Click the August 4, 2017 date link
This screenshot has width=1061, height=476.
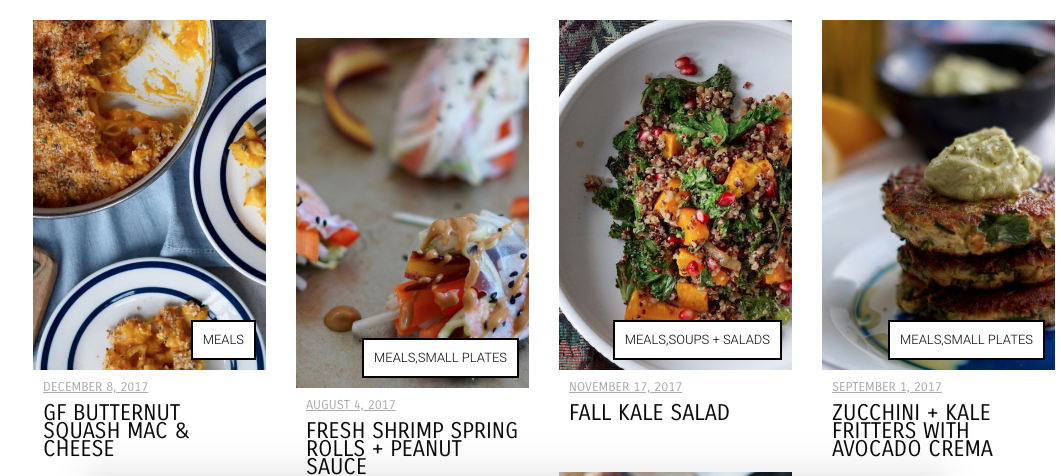click(x=351, y=405)
